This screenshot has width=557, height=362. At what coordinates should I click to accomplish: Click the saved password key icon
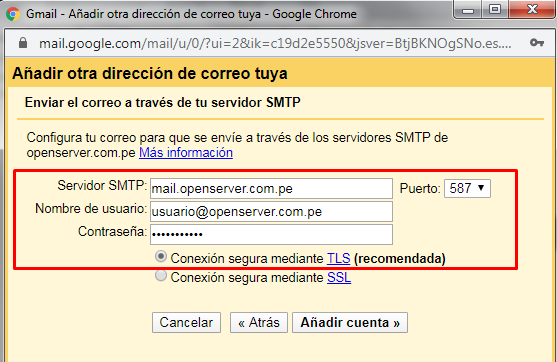click(x=537, y=43)
